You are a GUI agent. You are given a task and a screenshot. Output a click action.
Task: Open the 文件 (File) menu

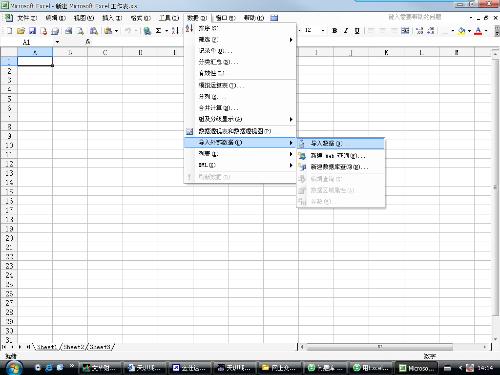[x=27, y=18]
